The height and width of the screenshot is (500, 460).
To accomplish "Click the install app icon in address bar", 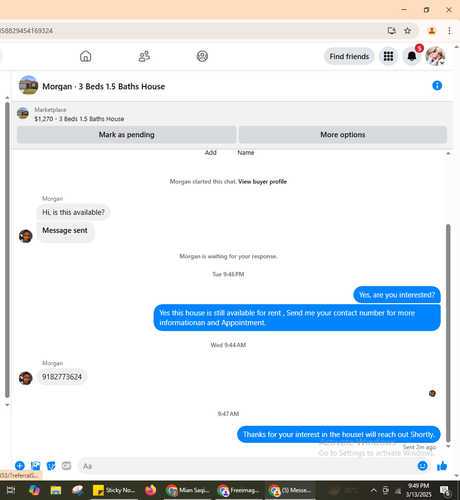I will click(x=392, y=31).
